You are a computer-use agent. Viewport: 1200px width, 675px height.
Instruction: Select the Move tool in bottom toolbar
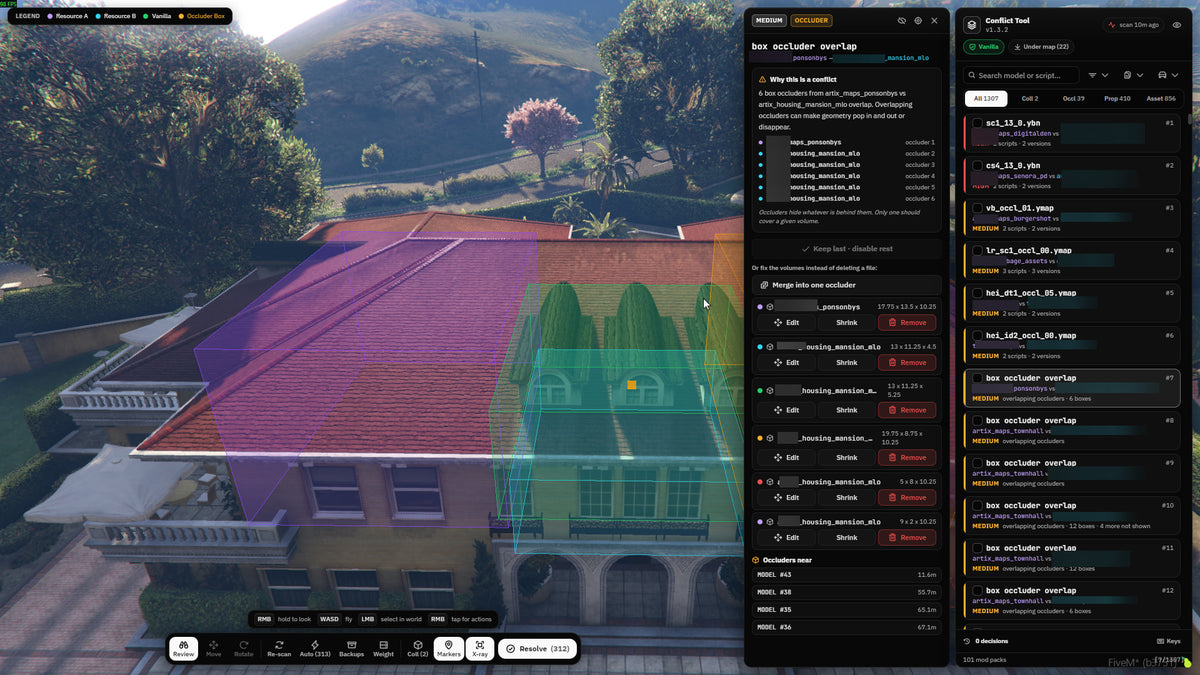(214, 649)
